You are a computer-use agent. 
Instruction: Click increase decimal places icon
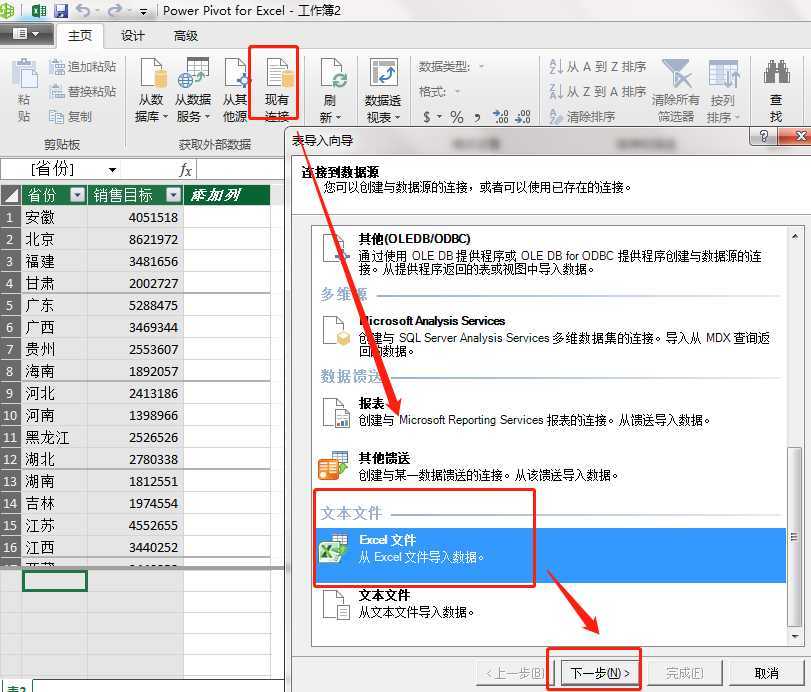[500, 117]
